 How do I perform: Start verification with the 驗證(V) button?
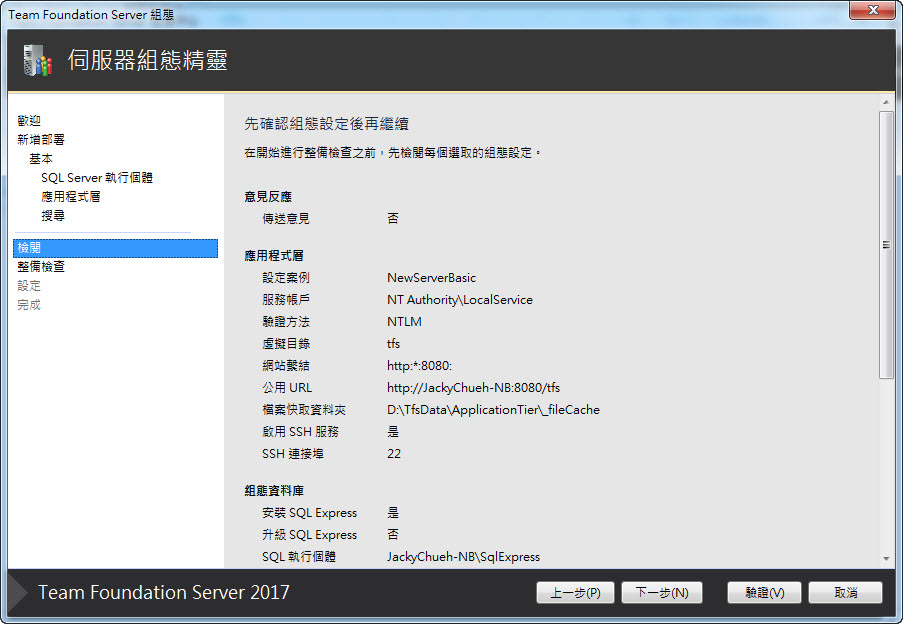(763, 592)
